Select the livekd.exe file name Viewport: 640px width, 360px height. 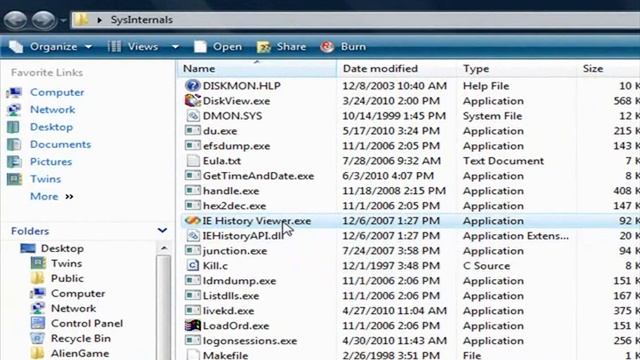(x=229, y=311)
